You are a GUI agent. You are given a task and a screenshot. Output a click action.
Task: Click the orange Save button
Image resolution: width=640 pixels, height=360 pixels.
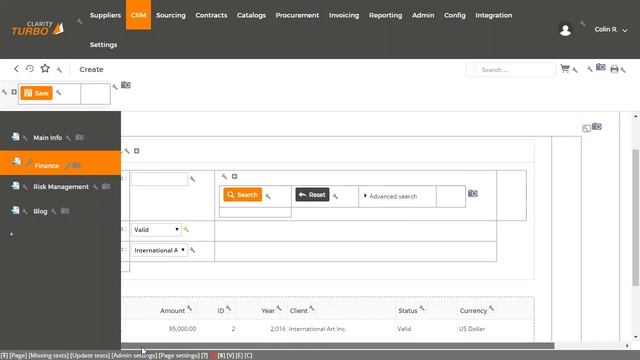(37, 93)
